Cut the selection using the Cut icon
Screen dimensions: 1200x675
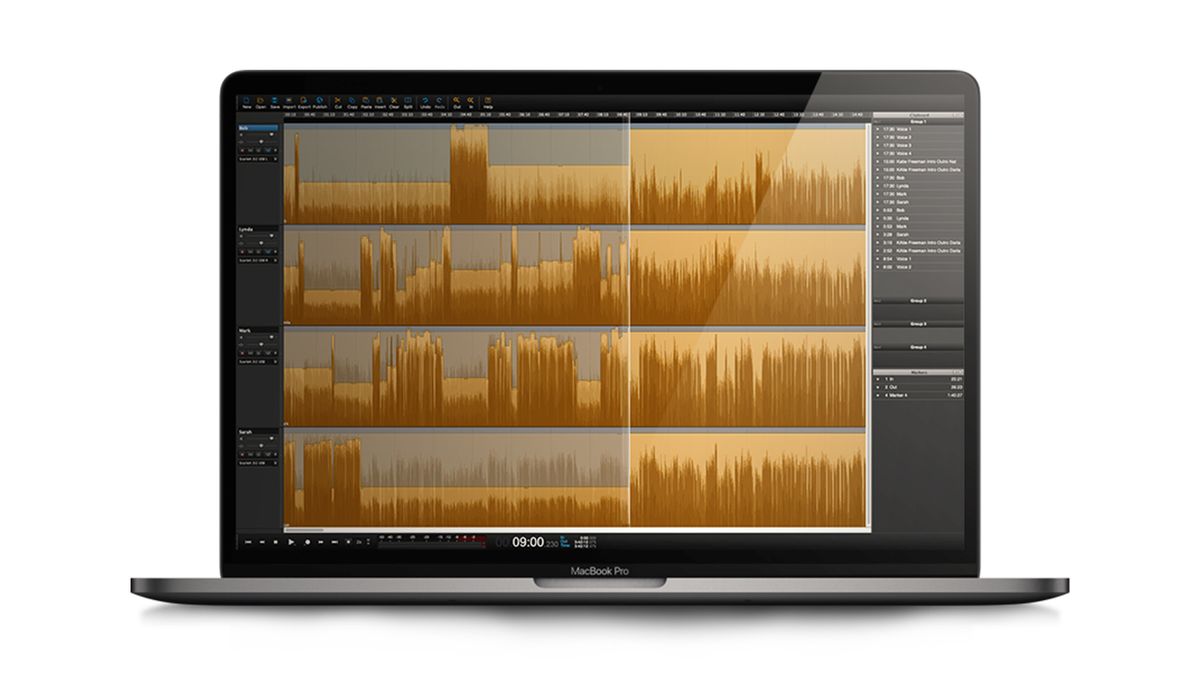[x=337, y=101]
